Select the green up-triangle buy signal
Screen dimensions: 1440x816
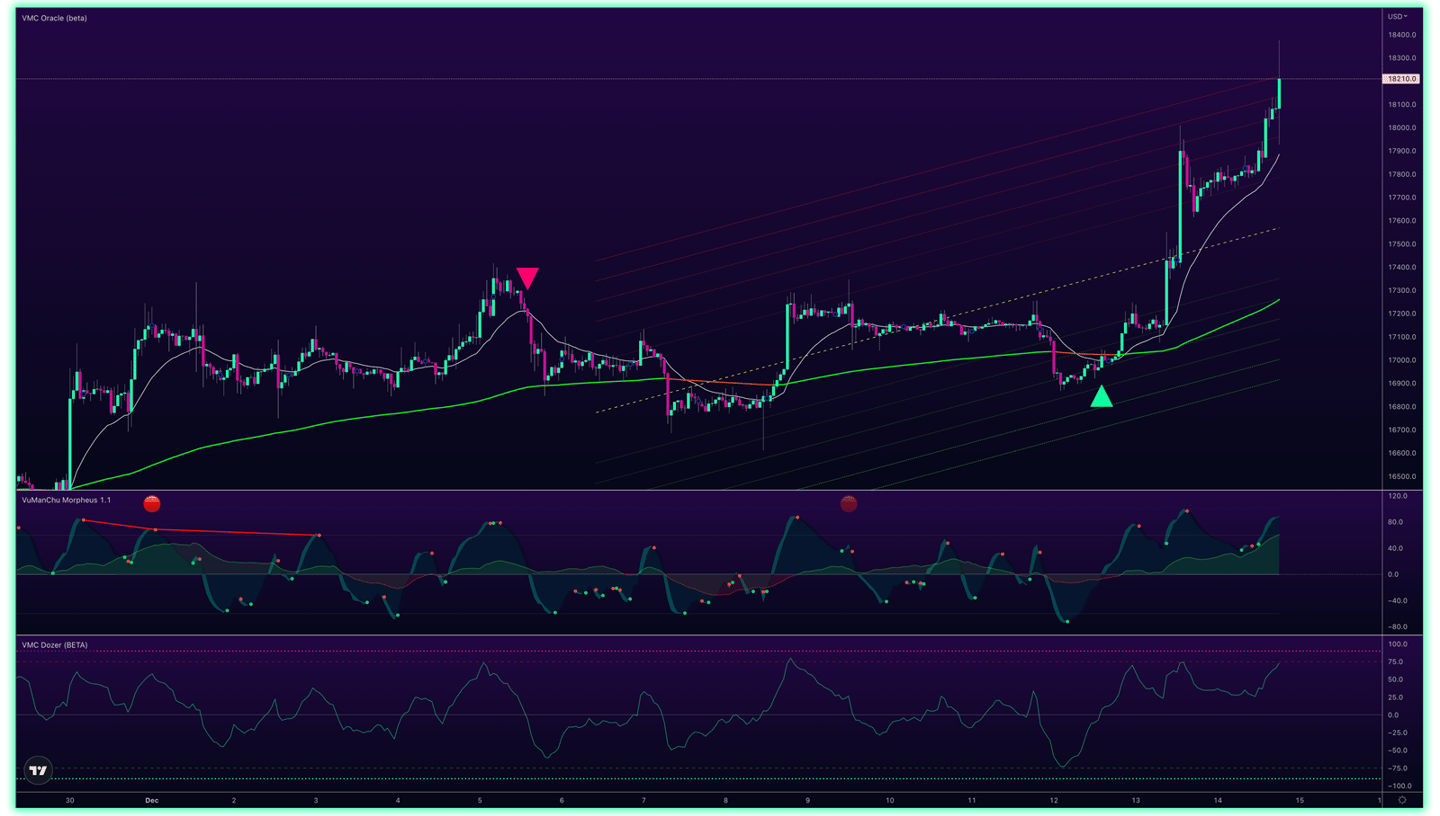click(x=1101, y=396)
